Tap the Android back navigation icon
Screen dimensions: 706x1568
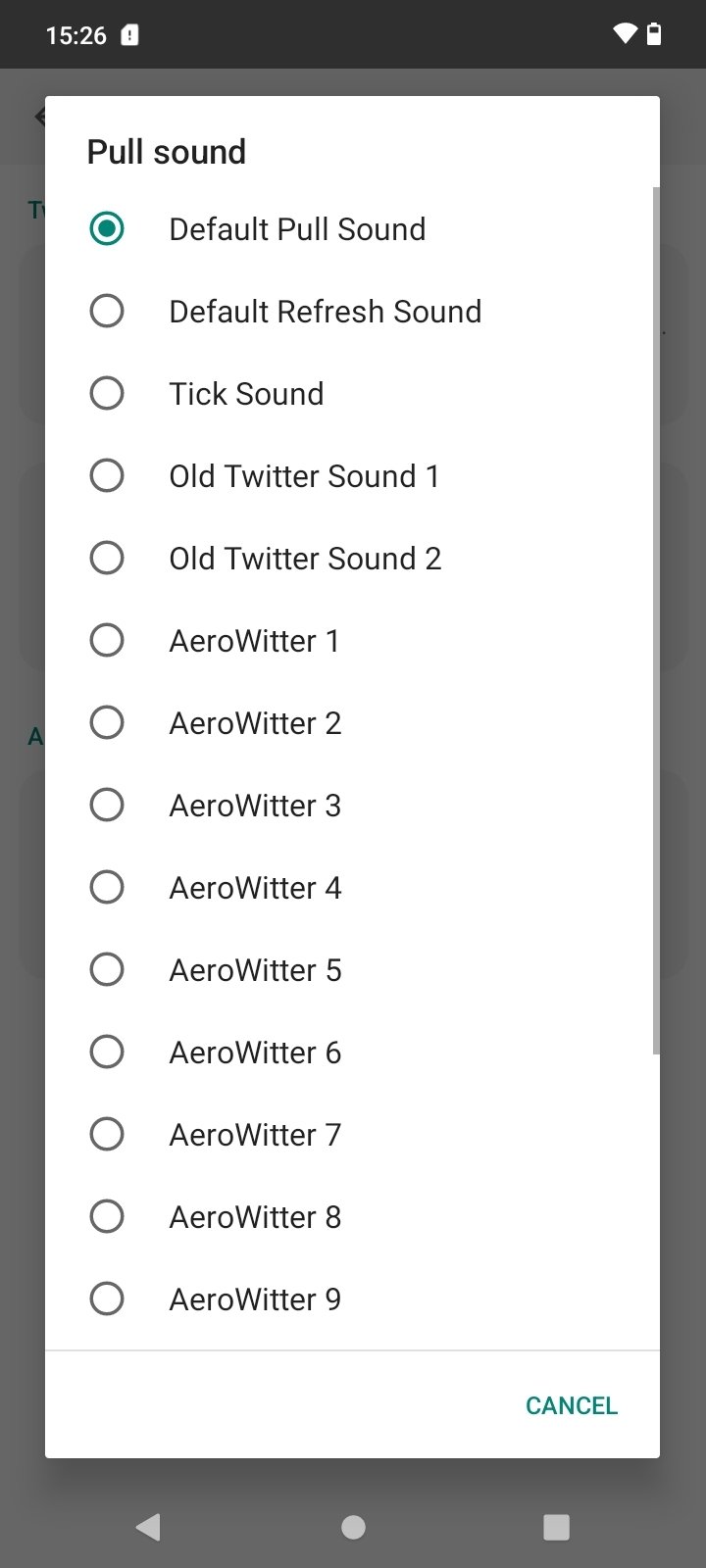(x=148, y=1526)
